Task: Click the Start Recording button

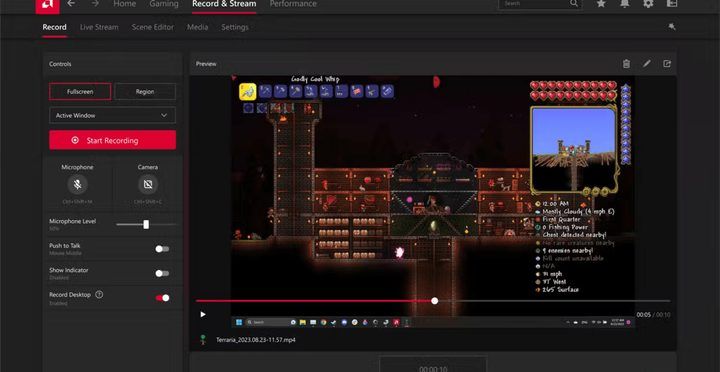Action: coord(112,140)
